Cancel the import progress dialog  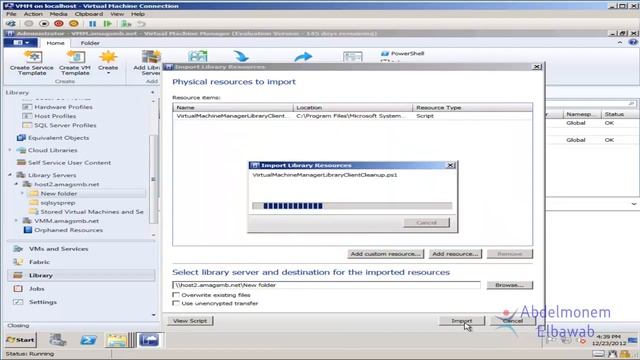(427, 222)
